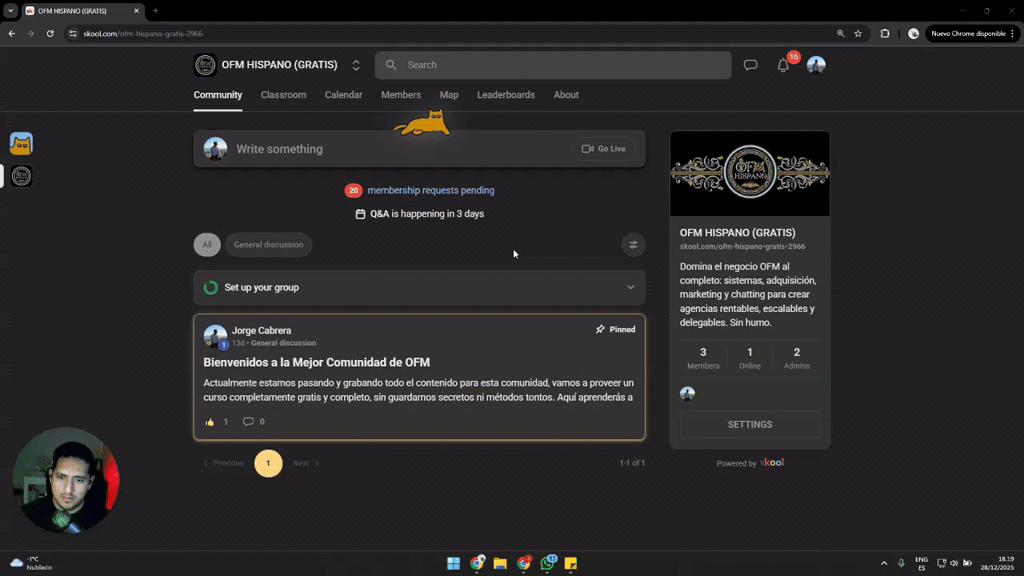Click the browser address bar URL
Screen dimensions: 1024x576
143,33
